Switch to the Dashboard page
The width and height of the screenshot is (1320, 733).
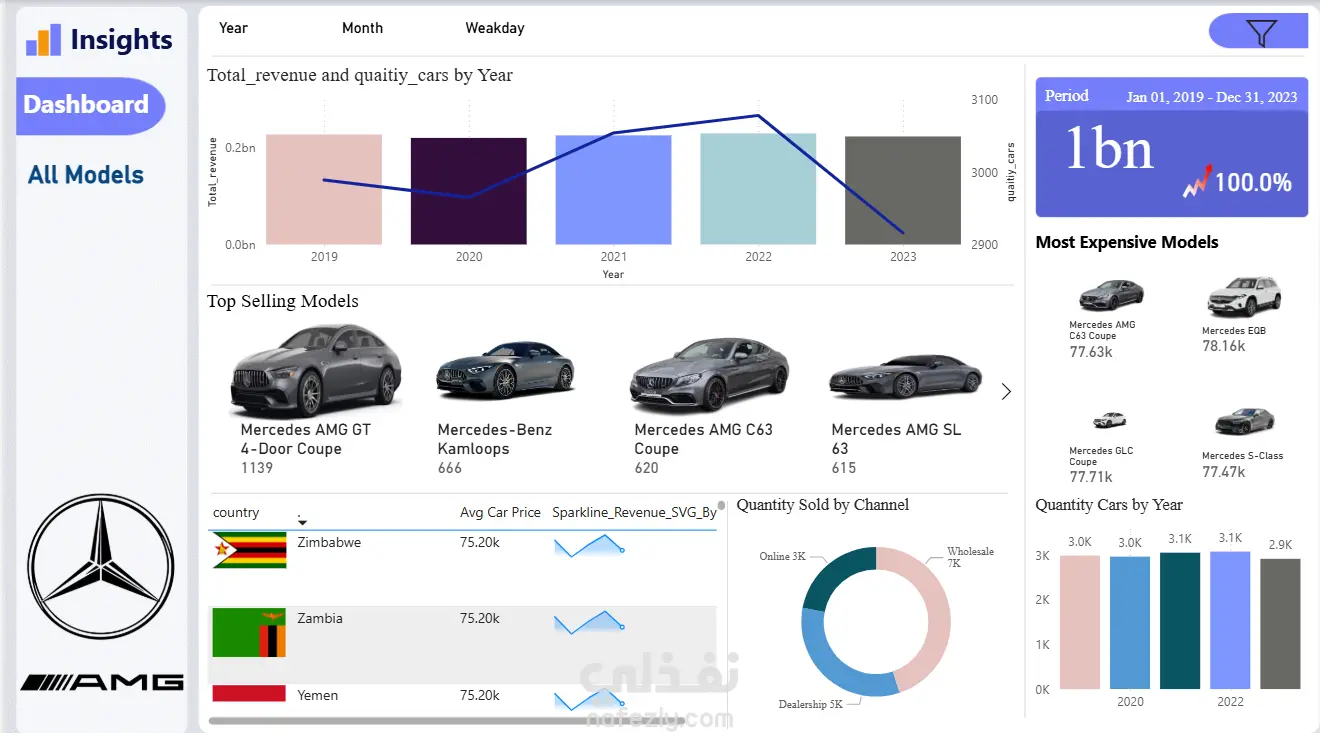pyautogui.click(x=88, y=105)
